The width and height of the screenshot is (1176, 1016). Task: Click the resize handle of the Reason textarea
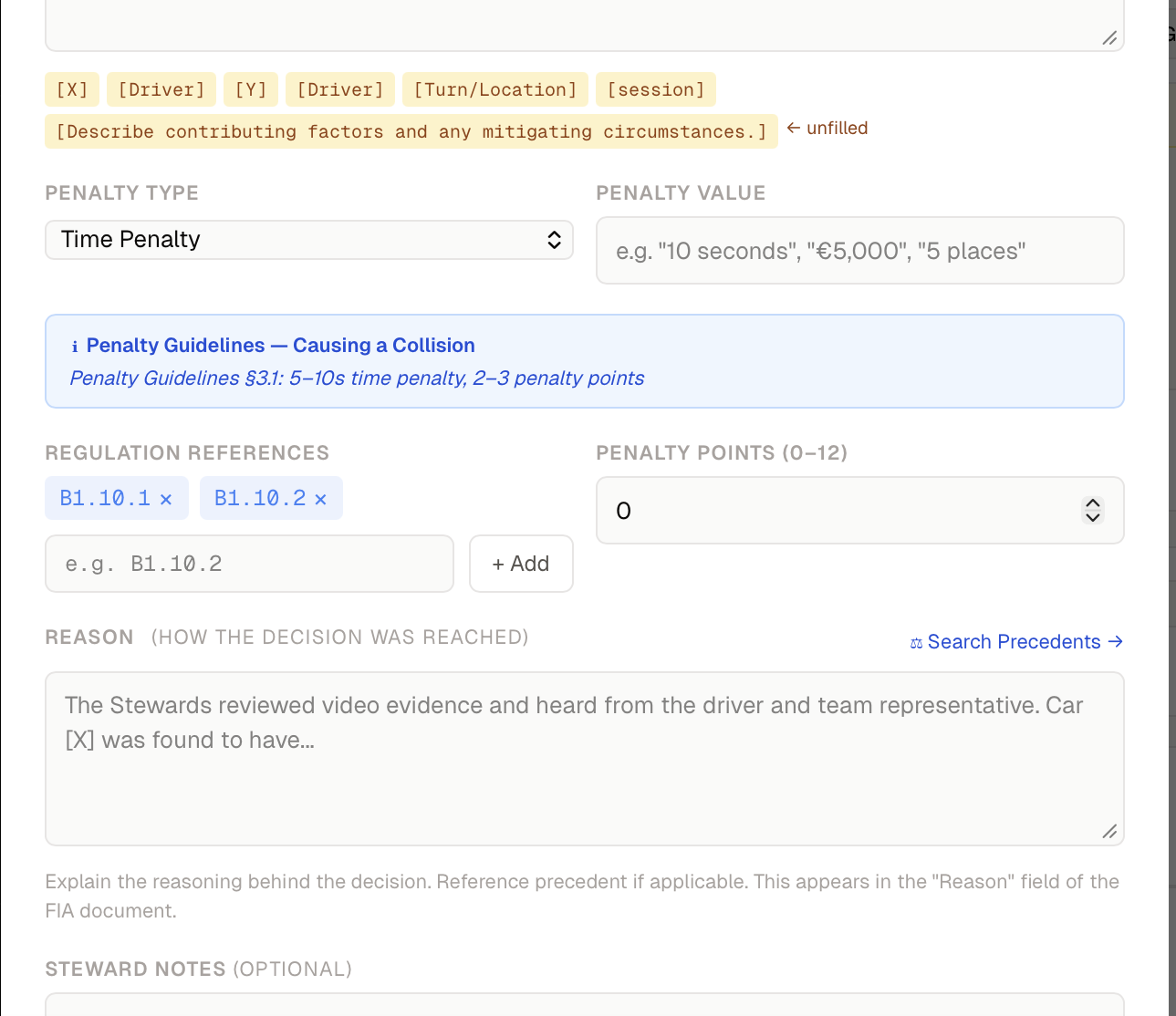click(1109, 831)
